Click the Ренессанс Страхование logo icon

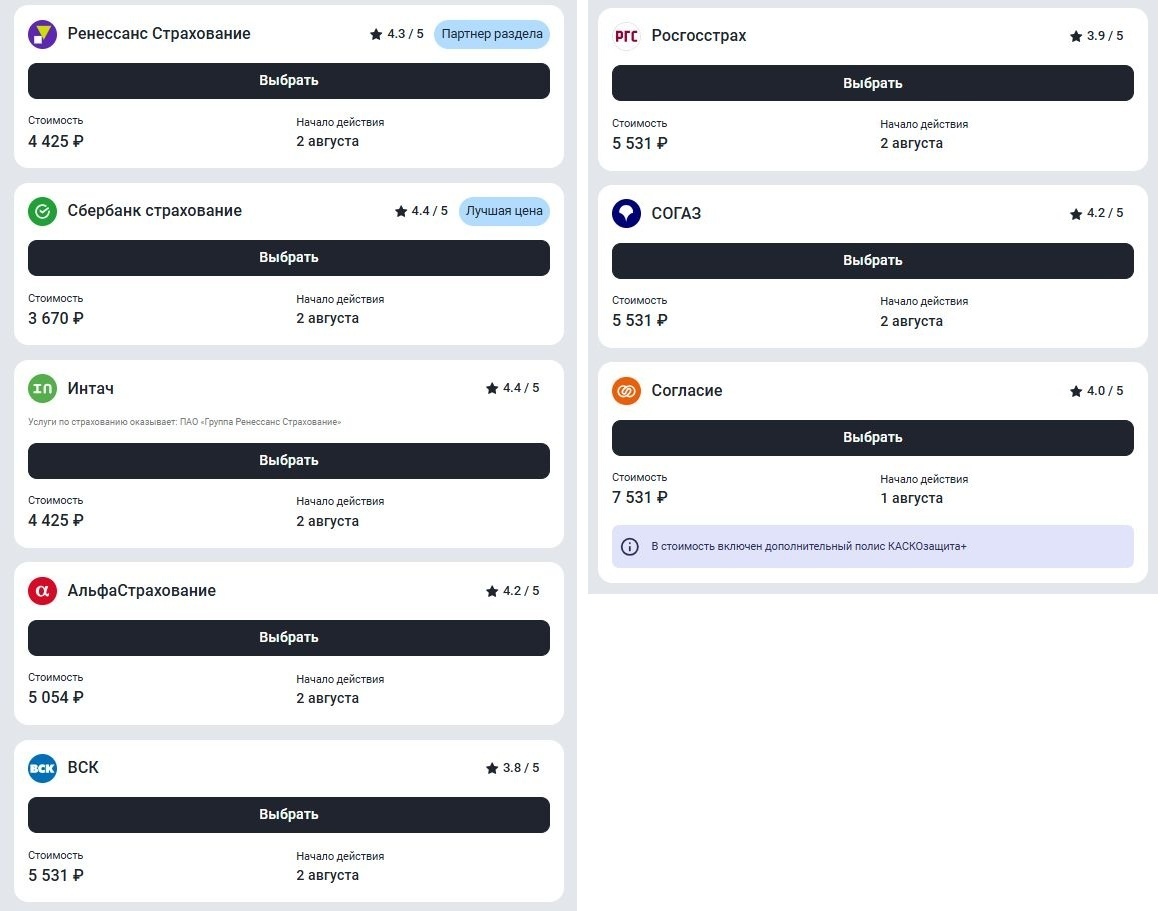[42, 34]
